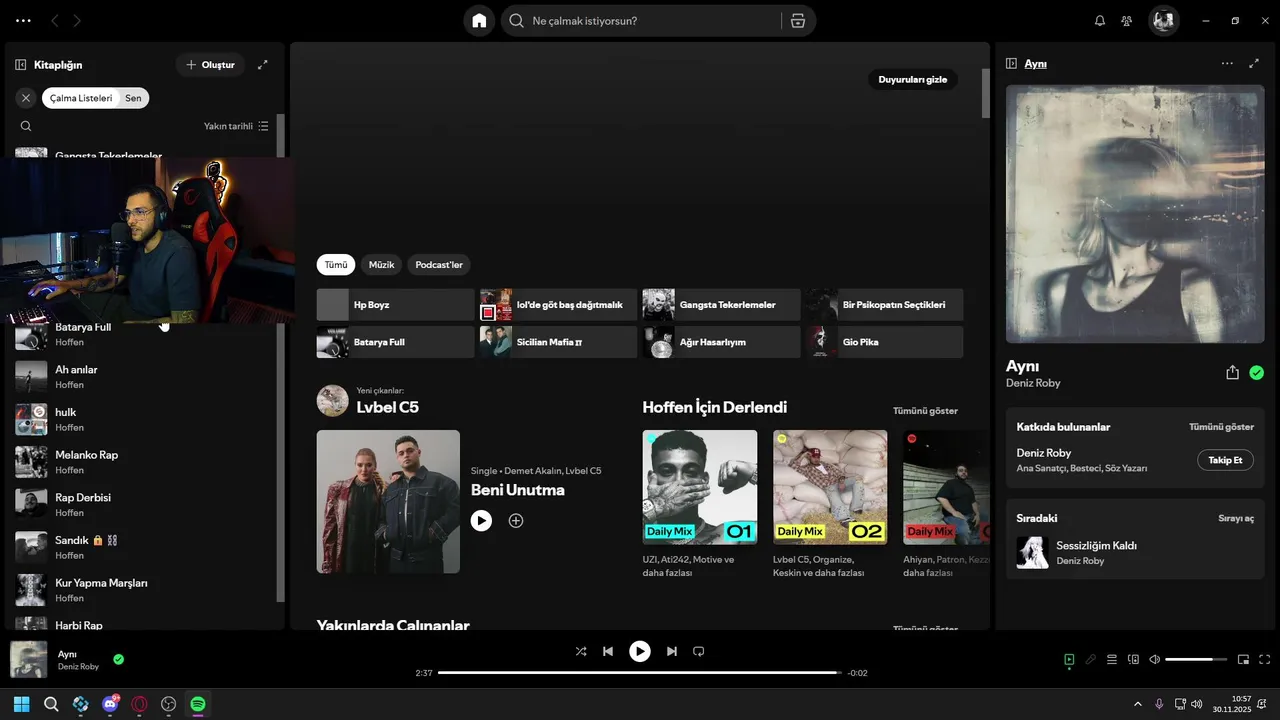Select the Podcast'ler filter tab
1280x720 pixels.
point(440,265)
